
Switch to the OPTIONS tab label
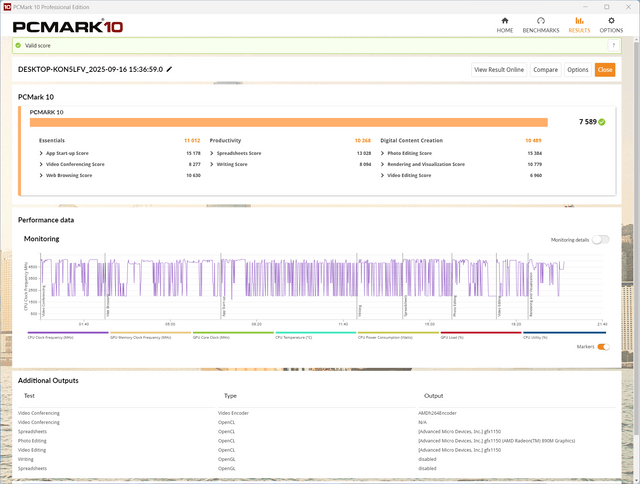611,30
